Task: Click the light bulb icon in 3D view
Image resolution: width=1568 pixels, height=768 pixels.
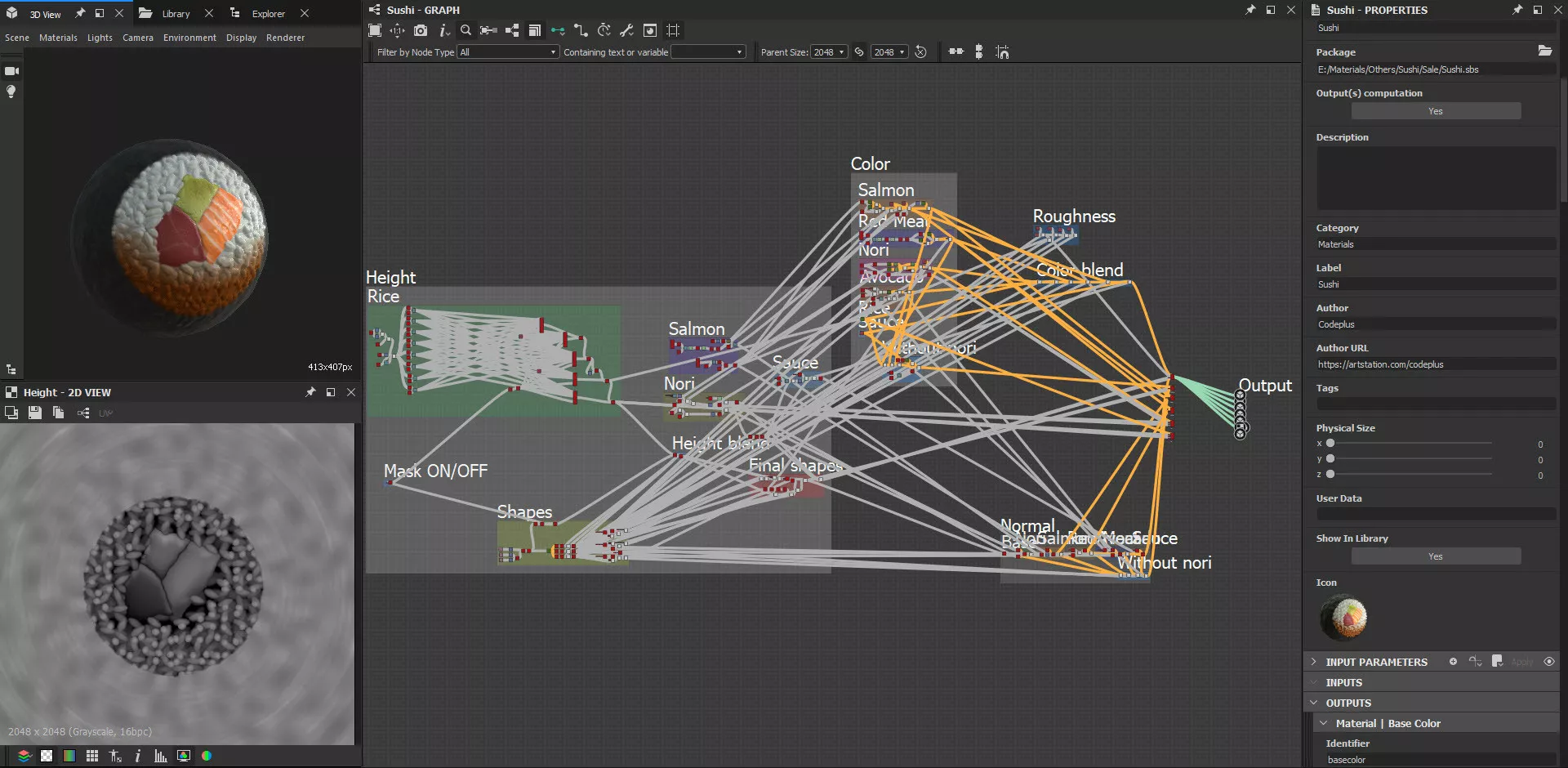Action: click(11, 92)
